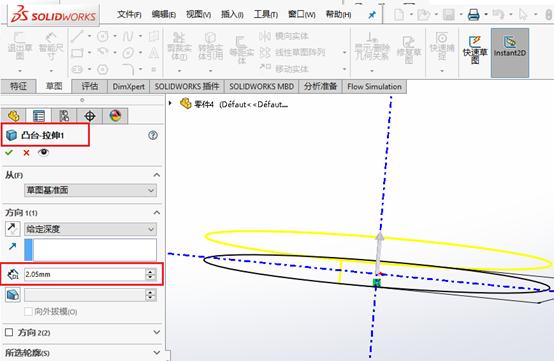
Task: Switch to the 评估 ribbon tab
Action: point(90,86)
